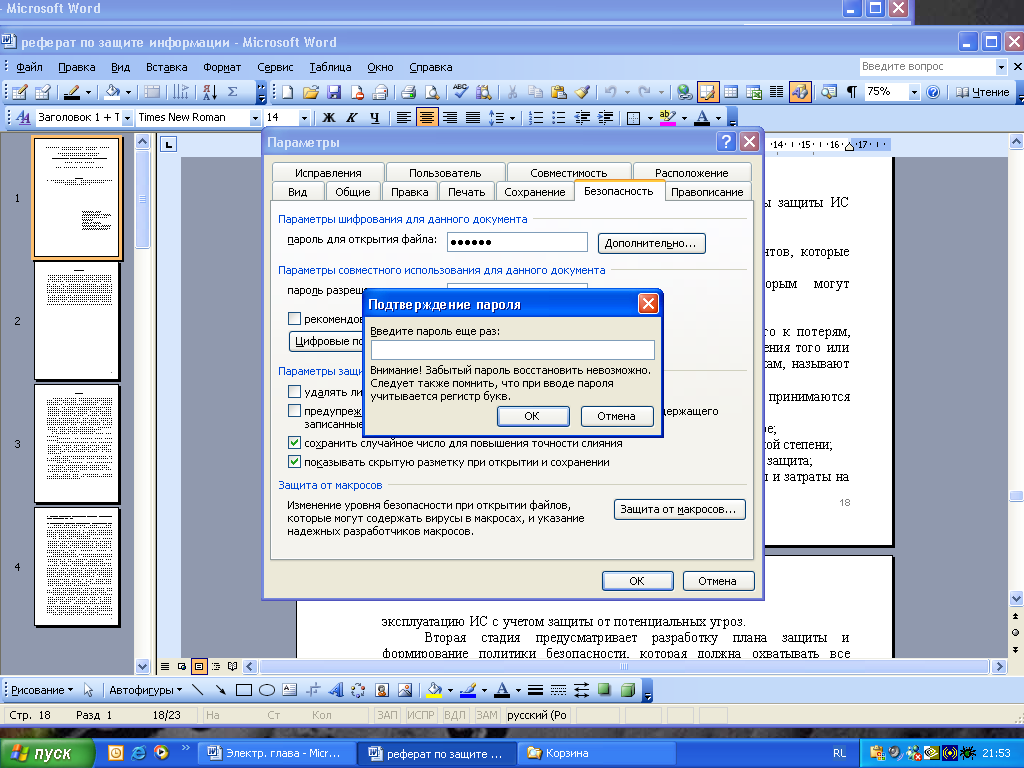Open print preview

(432, 92)
